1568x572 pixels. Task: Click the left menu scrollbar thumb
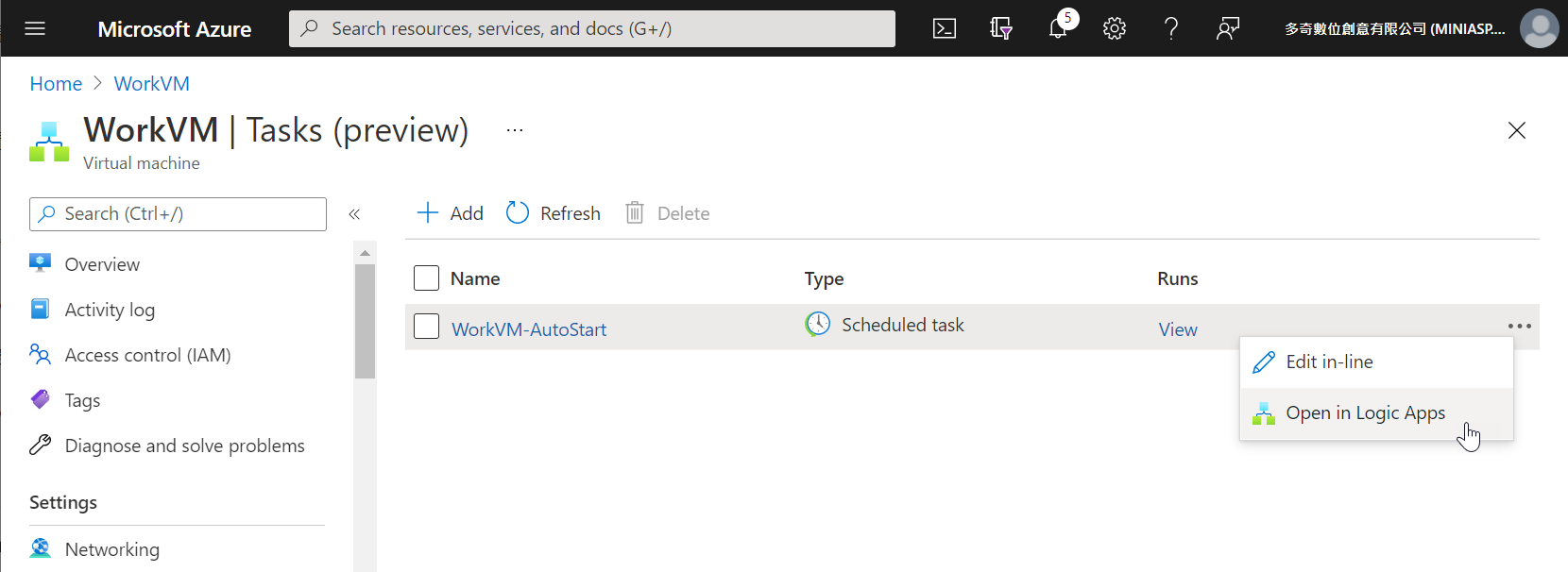click(365, 321)
